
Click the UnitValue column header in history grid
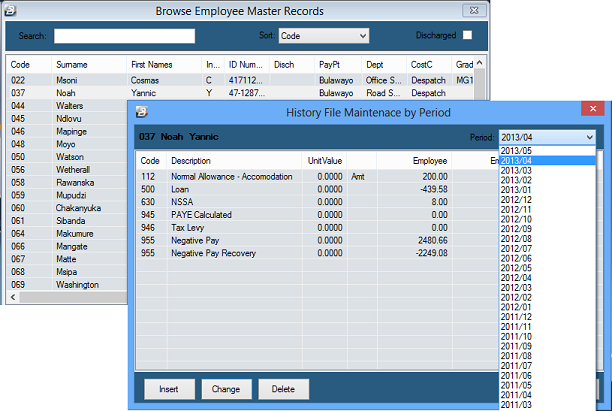coord(325,160)
